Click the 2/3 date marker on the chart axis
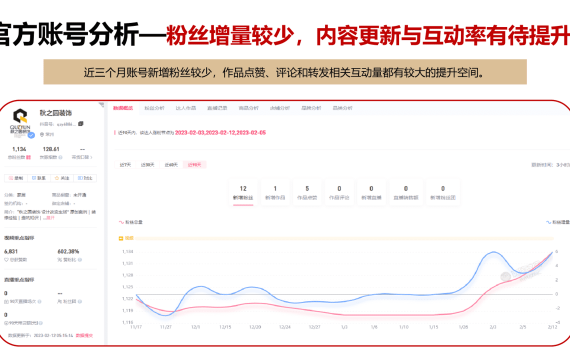Screen dimensions: 570x360 493,327
